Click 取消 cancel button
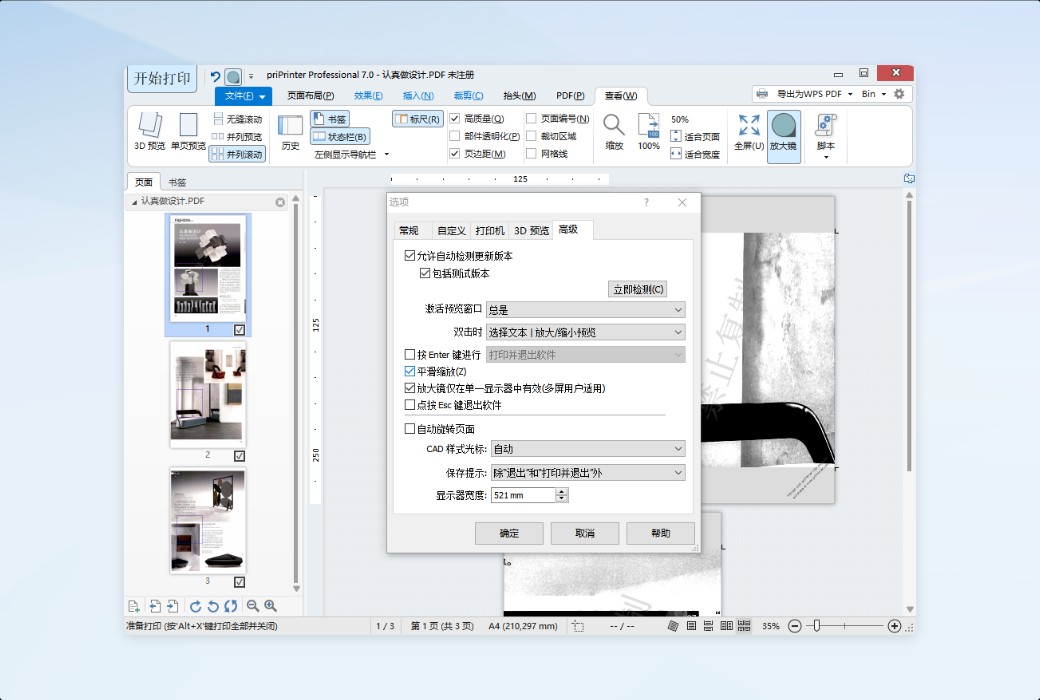1040x700 pixels. click(x=585, y=533)
